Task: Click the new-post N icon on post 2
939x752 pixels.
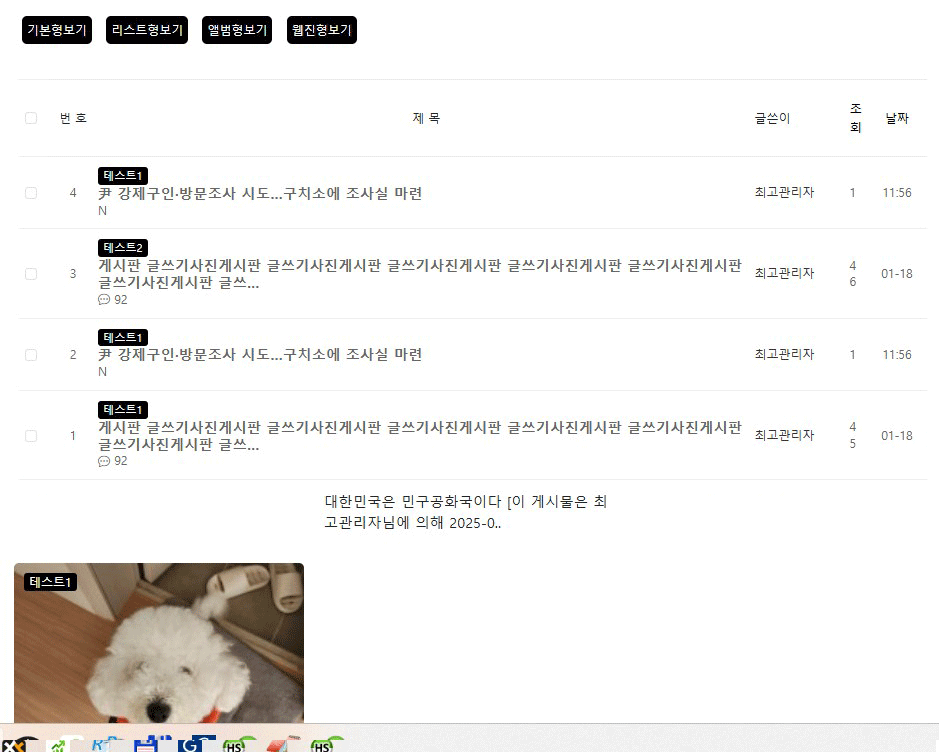Action: tap(102, 372)
